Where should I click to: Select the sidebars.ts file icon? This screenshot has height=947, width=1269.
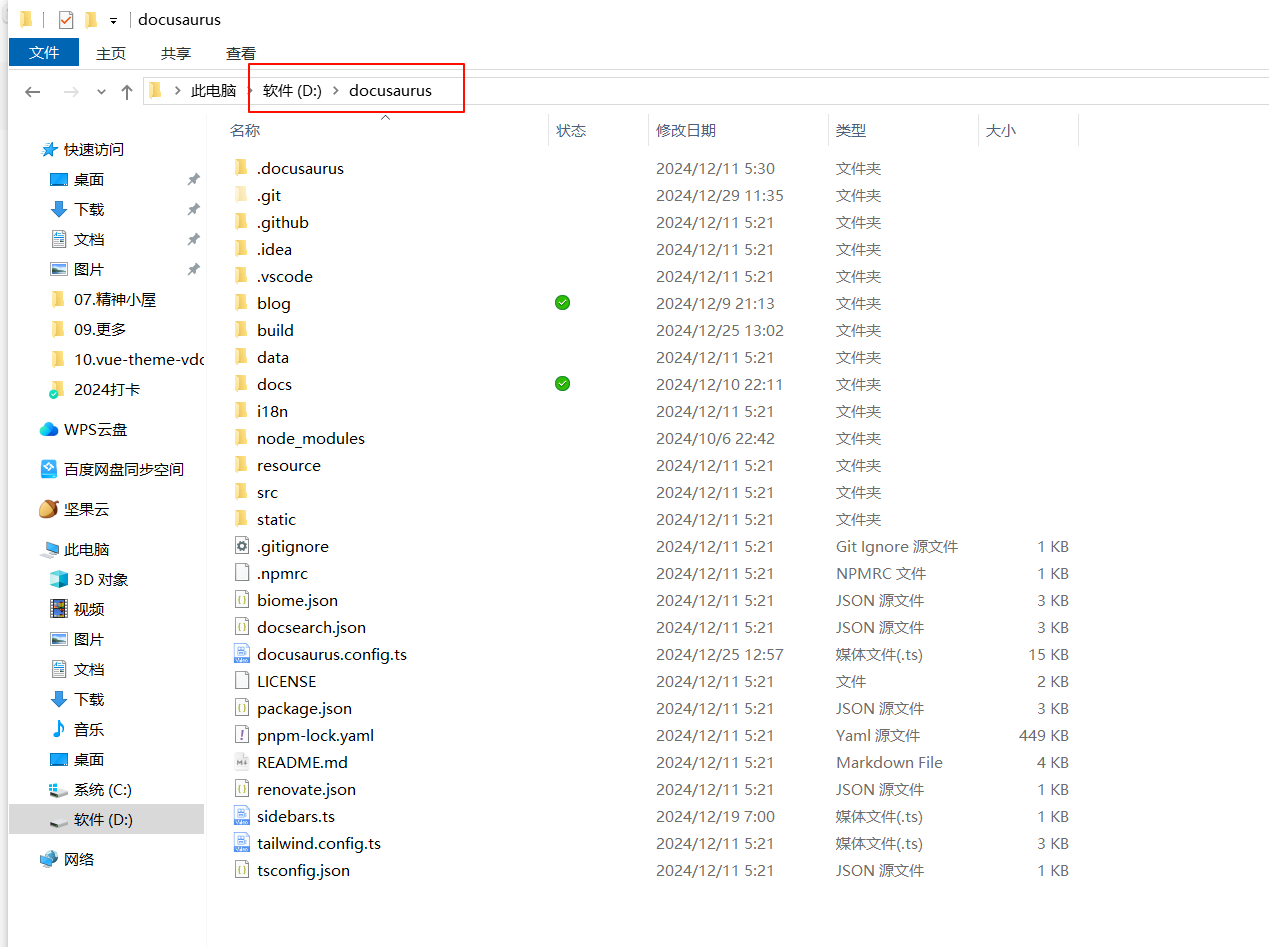(241, 815)
